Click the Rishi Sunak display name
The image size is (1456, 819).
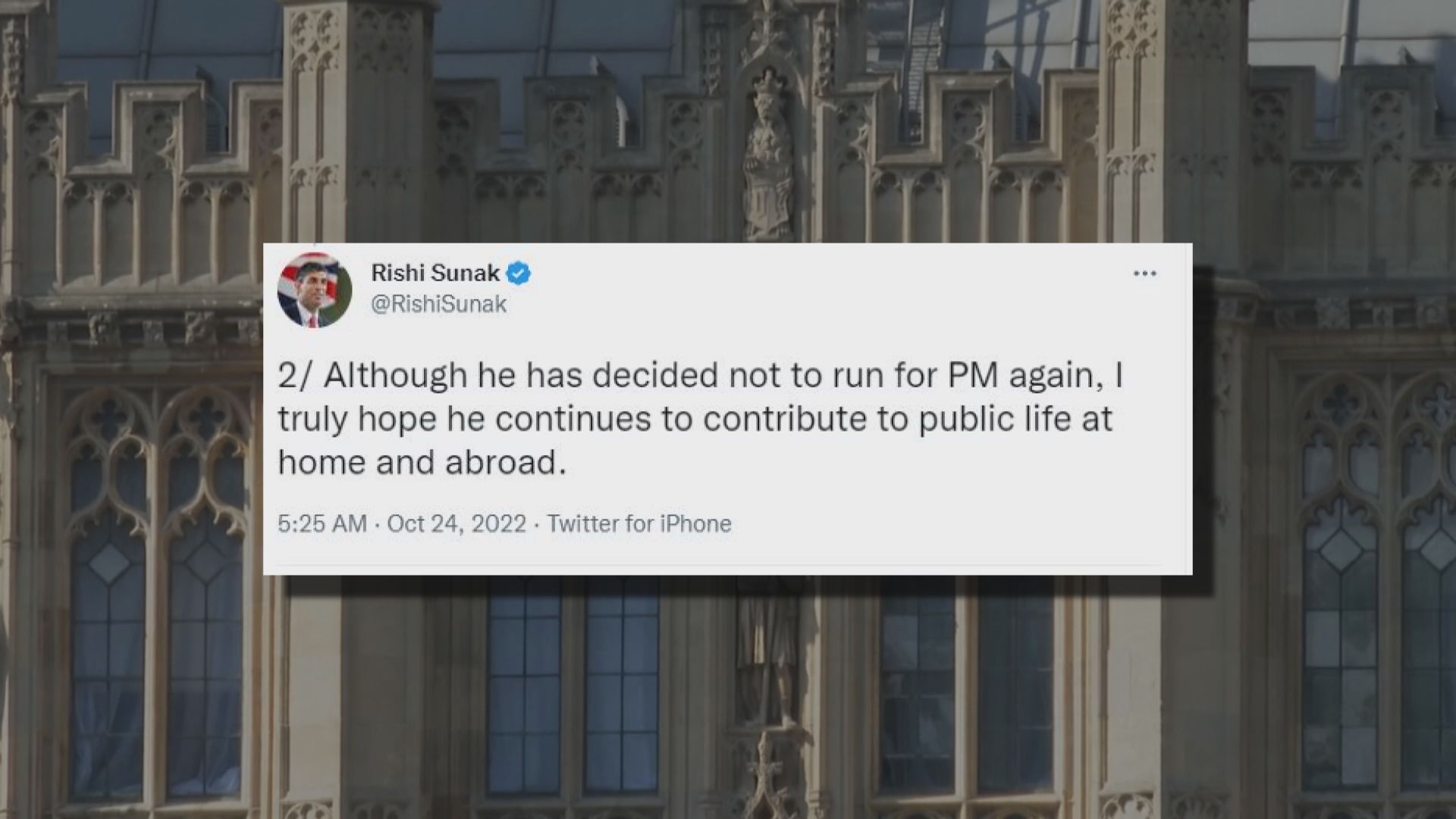tap(435, 273)
